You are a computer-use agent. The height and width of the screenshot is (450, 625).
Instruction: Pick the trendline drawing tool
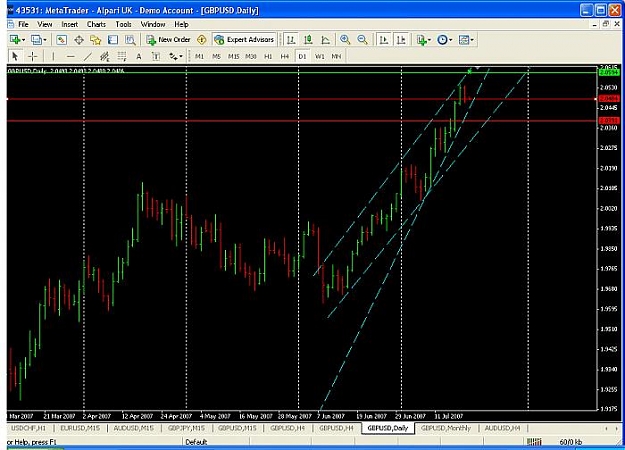88,56
